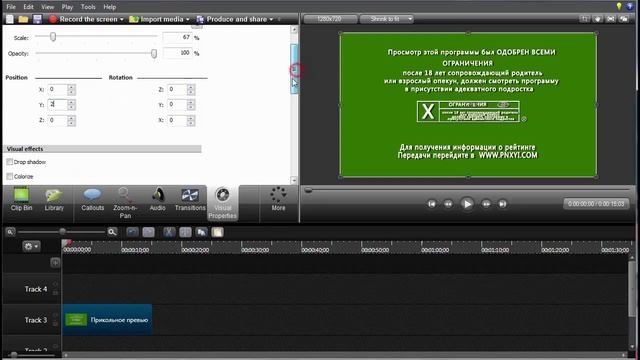This screenshot has height=360, width=640.
Task: Click the preview playback scrubber handle
Action: click(x=309, y=190)
